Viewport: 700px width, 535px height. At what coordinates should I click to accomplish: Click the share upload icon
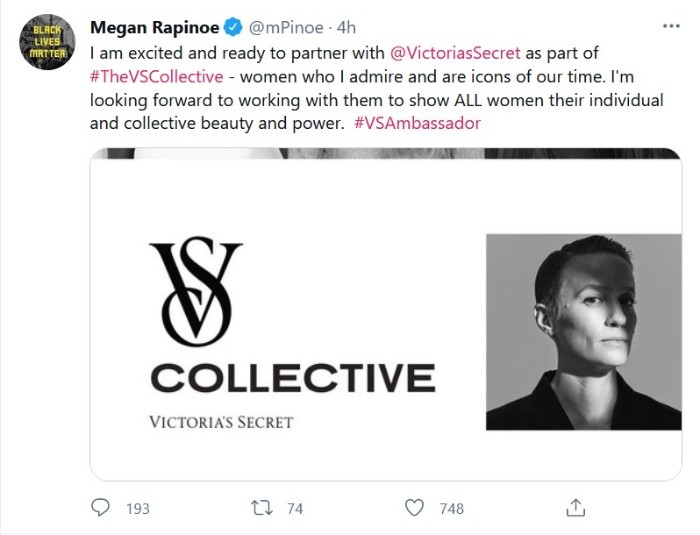tap(575, 508)
